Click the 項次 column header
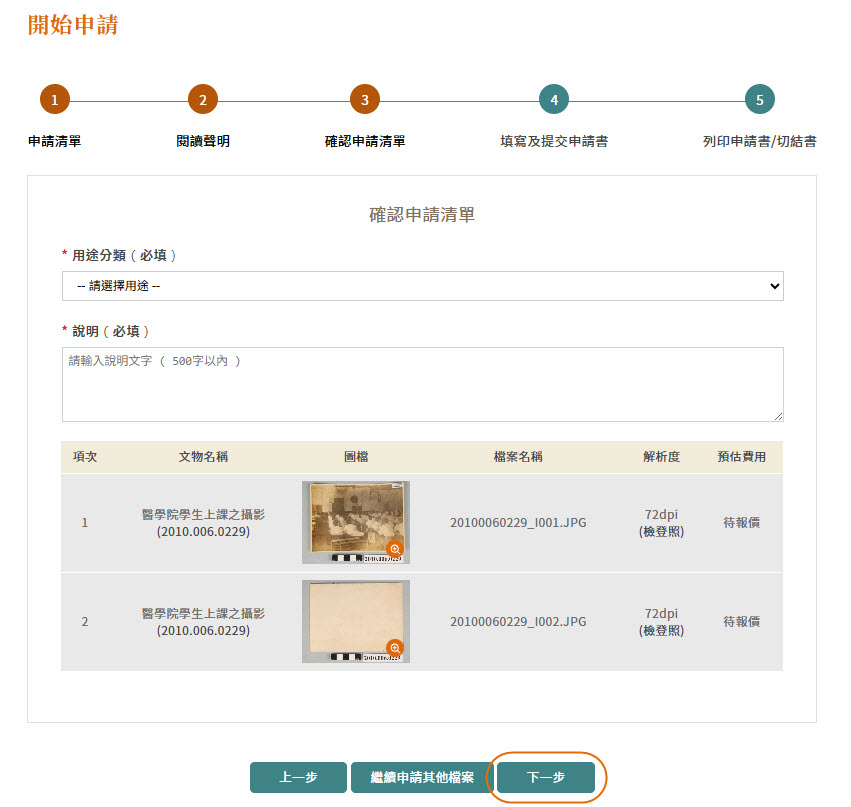The width and height of the screenshot is (851, 807). coord(85,457)
